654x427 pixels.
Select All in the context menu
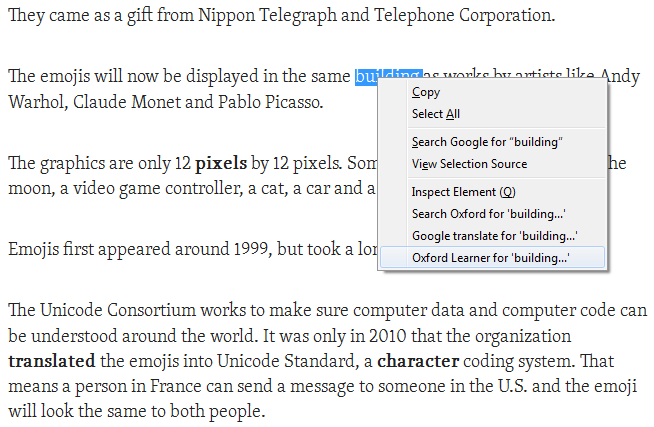(492, 114)
